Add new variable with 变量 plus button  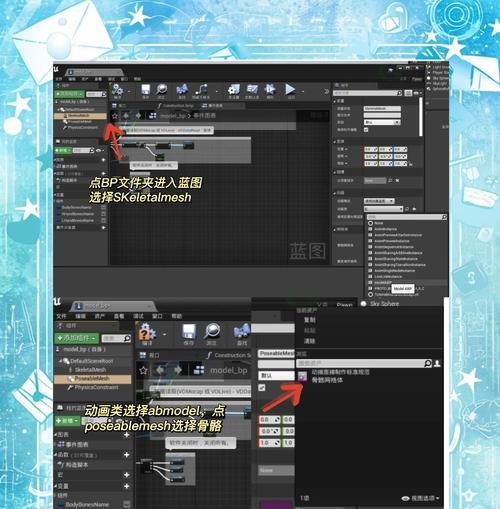pos(127,486)
